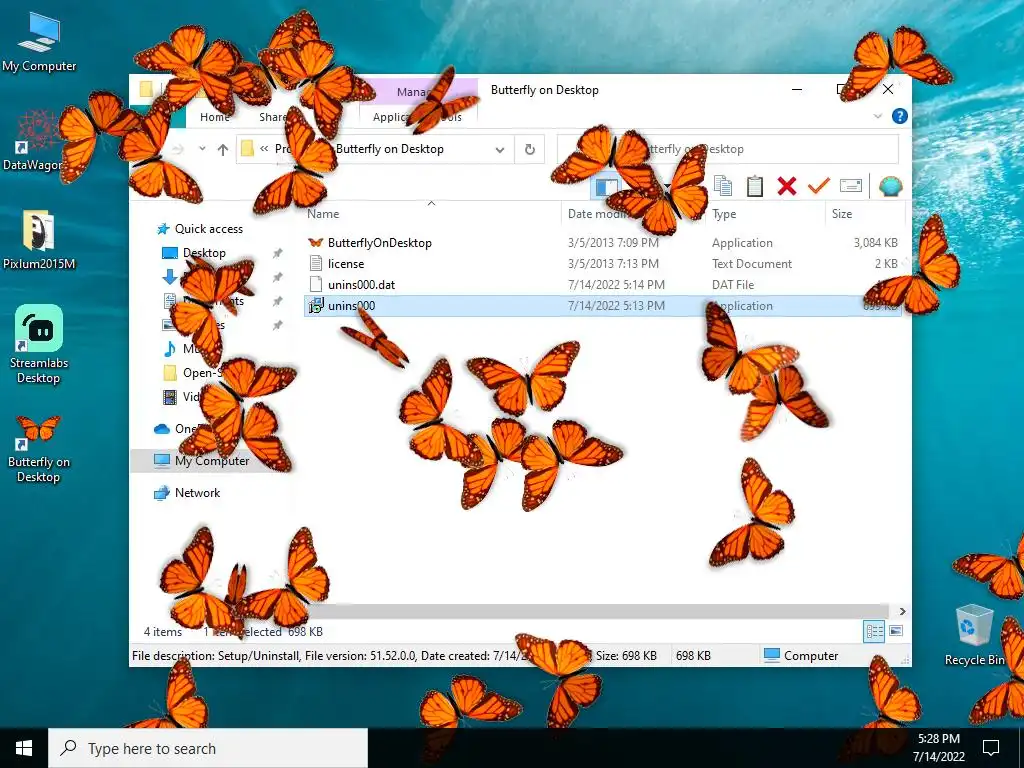Select My Computer in navigation pane
The width and height of the screenshot is (1024, 768).
point(212,460)
